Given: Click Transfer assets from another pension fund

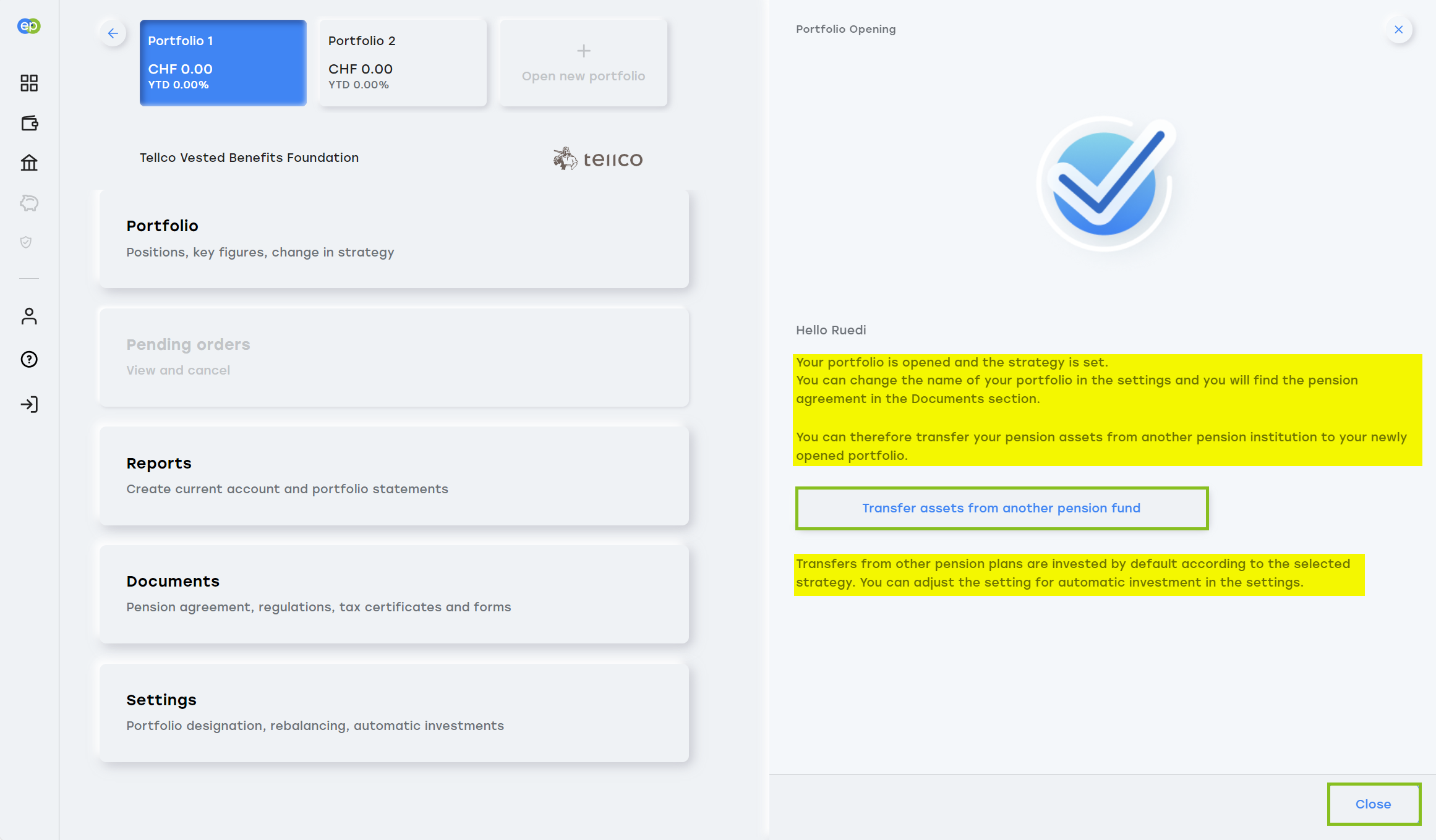Looking at the screenshot, I should (1001, 508).
